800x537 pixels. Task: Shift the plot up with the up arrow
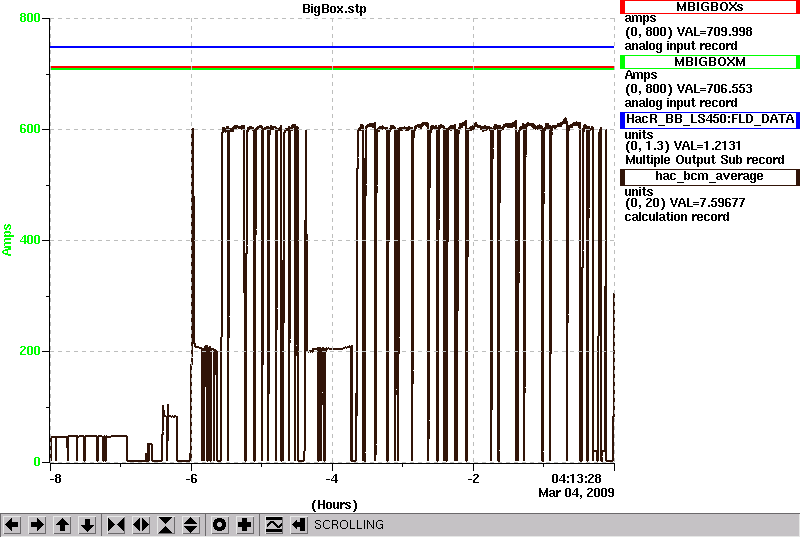pyautogui.click(x=62, y=525)
